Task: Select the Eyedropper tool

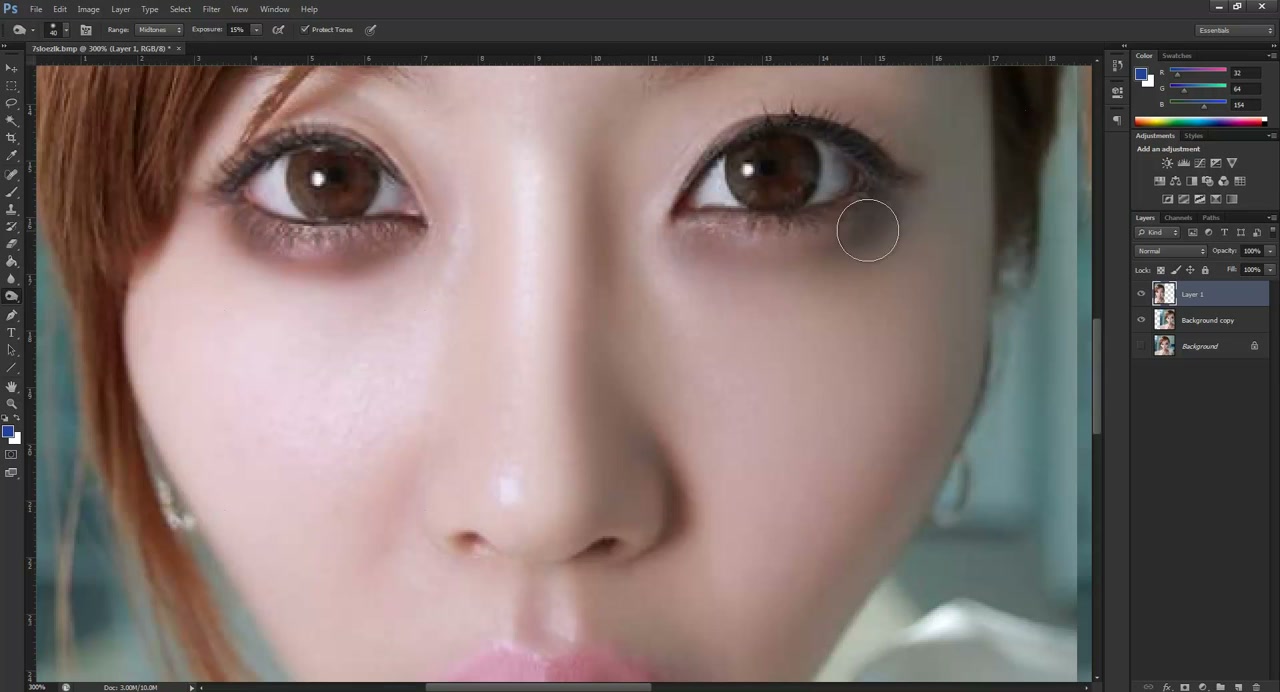Action: coord(12,156)
